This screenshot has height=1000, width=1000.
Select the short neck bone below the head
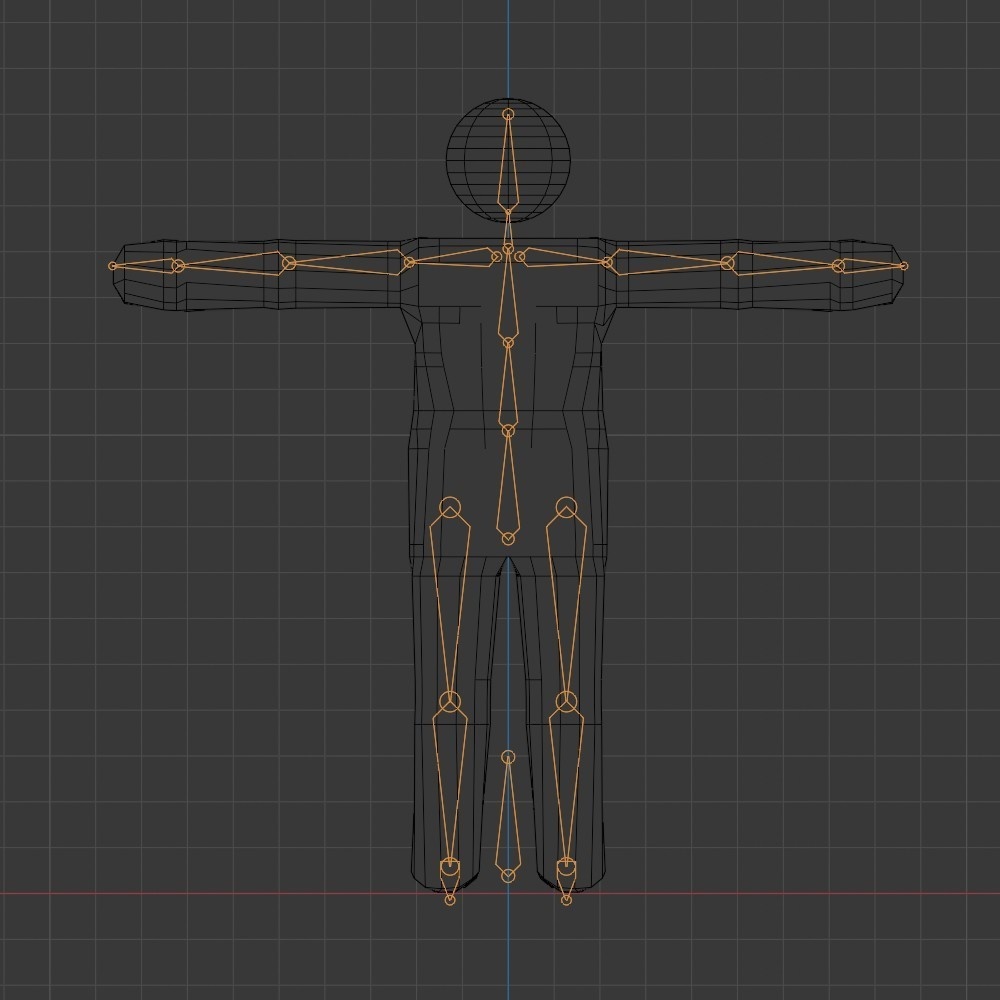tap(508, 230)
